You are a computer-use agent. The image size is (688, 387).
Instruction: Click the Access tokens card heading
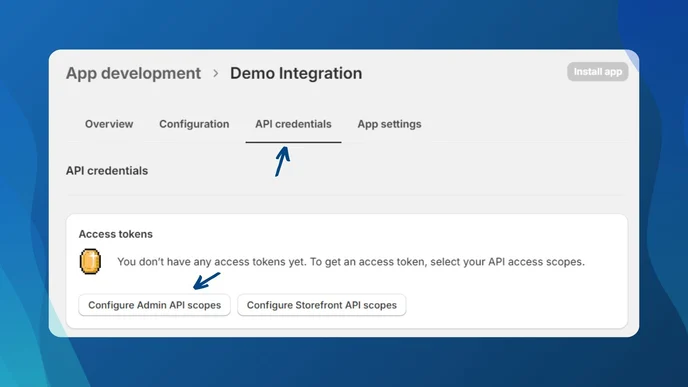pos(115,234)
